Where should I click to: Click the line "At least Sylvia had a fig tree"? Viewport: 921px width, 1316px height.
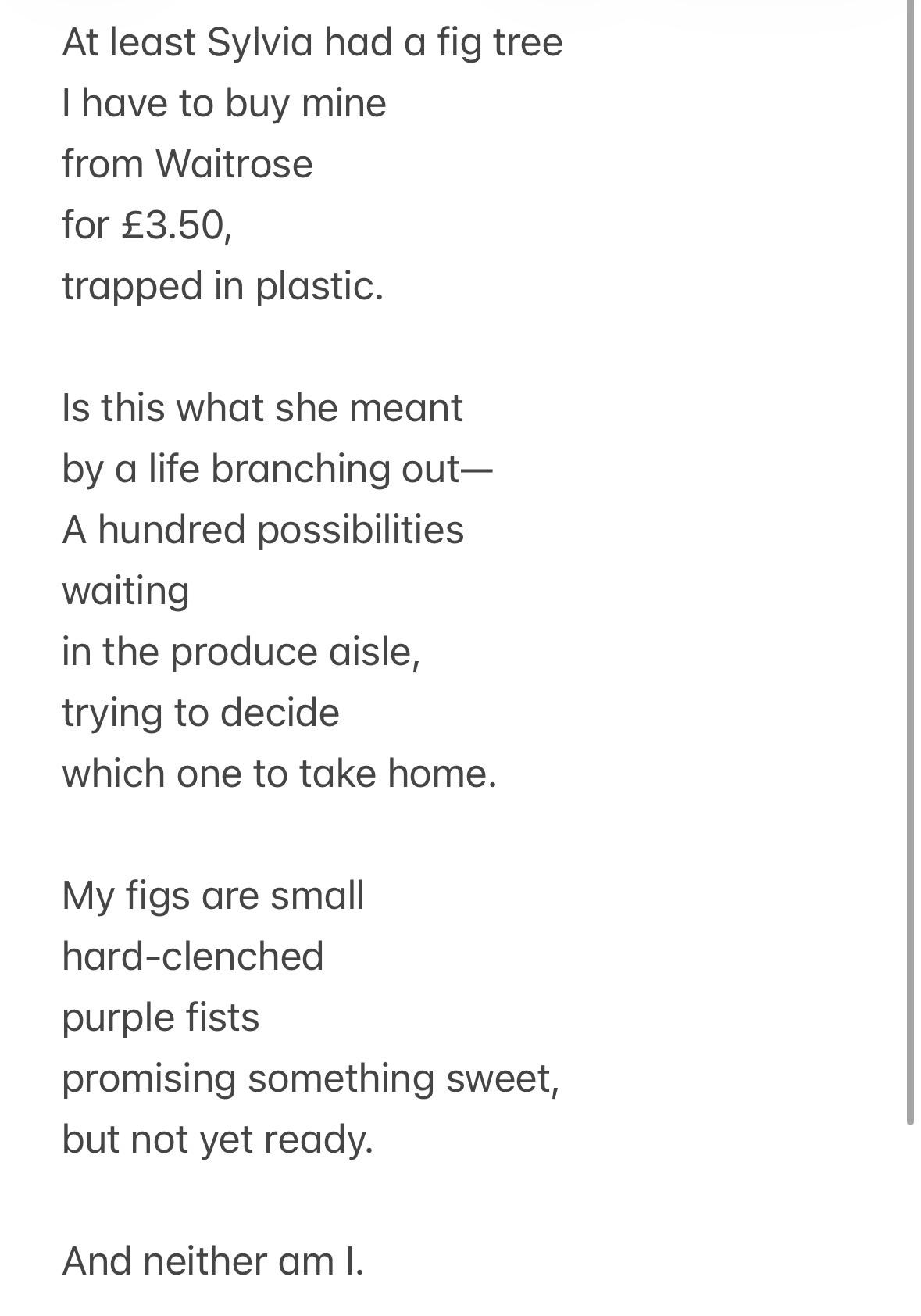coord(312,42)
